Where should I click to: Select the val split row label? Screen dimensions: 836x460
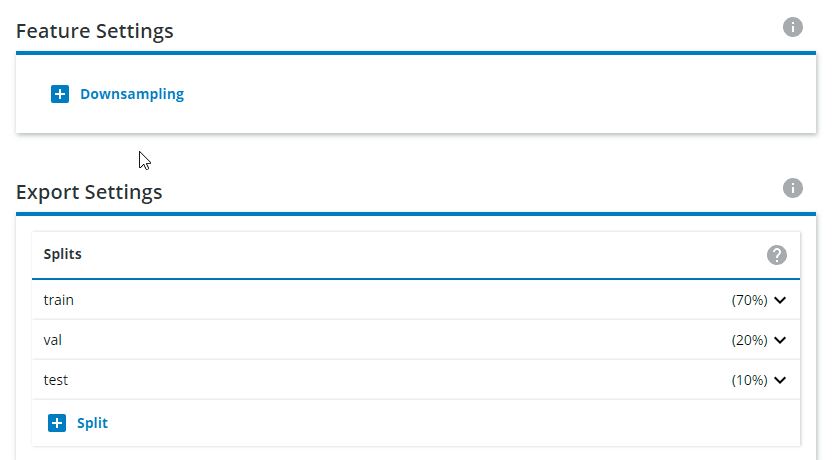tap(53, 340)
